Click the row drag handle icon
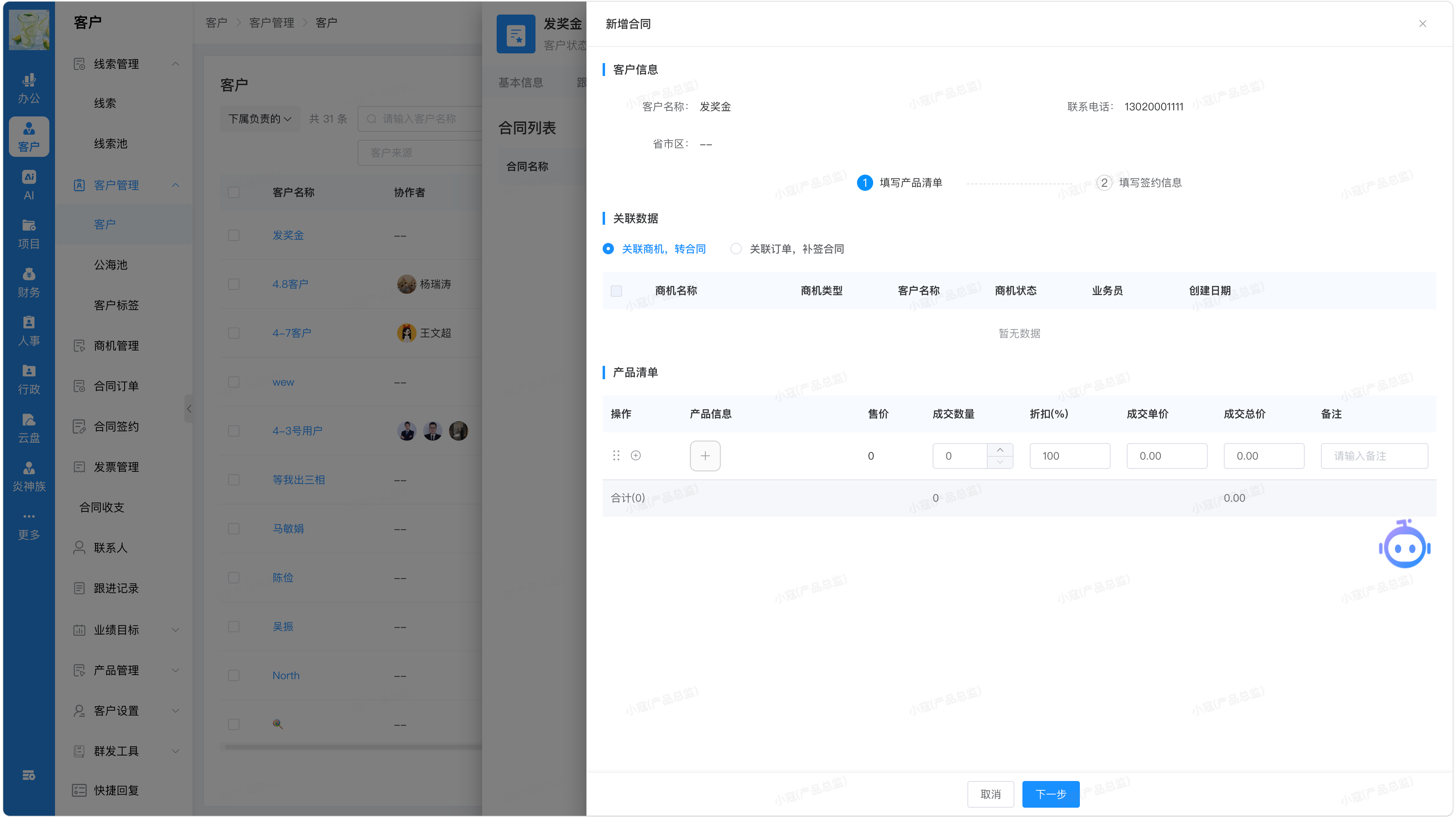The image size is (1456, 819). point(616,456)
